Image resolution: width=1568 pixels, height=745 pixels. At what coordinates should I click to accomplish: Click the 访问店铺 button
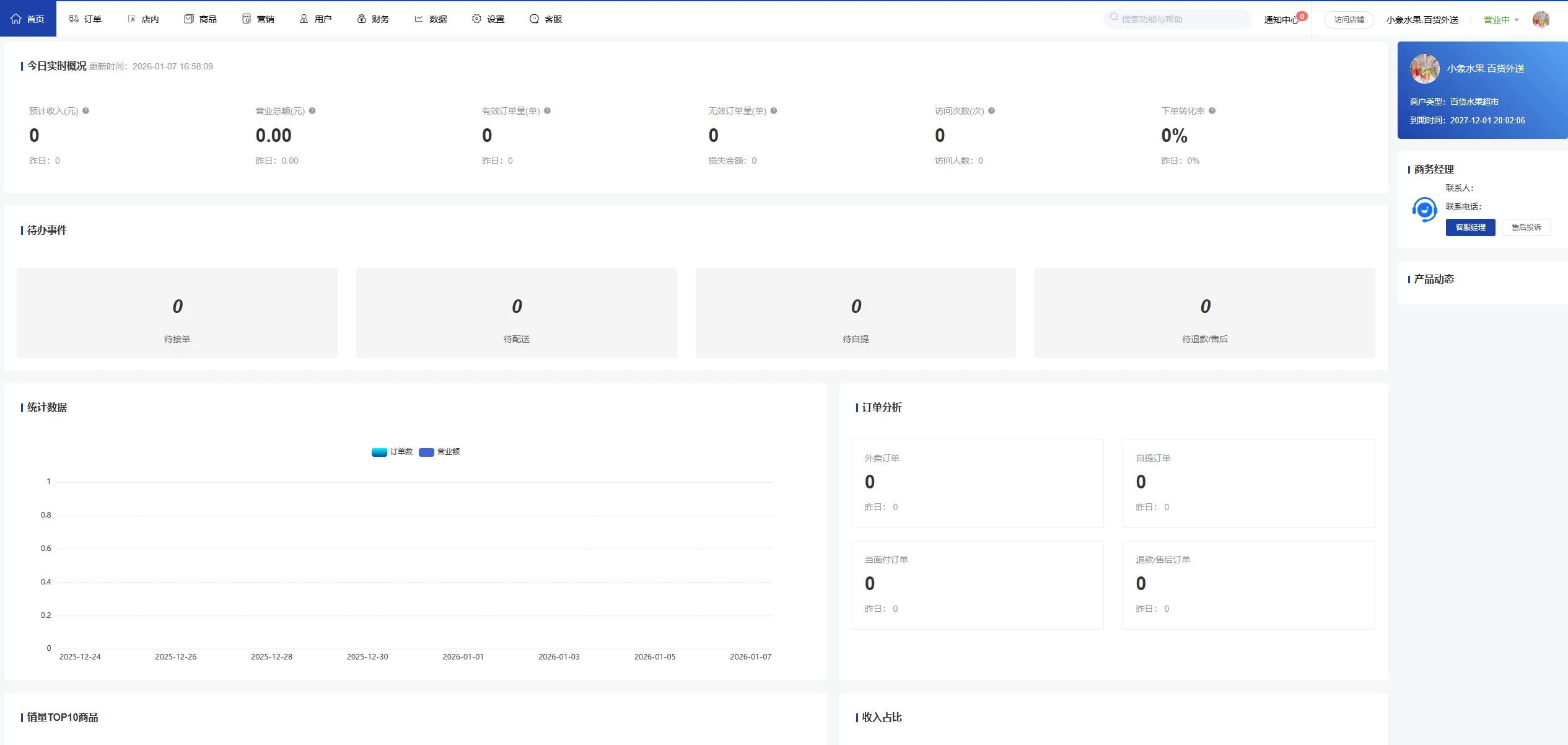(1349, 20)
